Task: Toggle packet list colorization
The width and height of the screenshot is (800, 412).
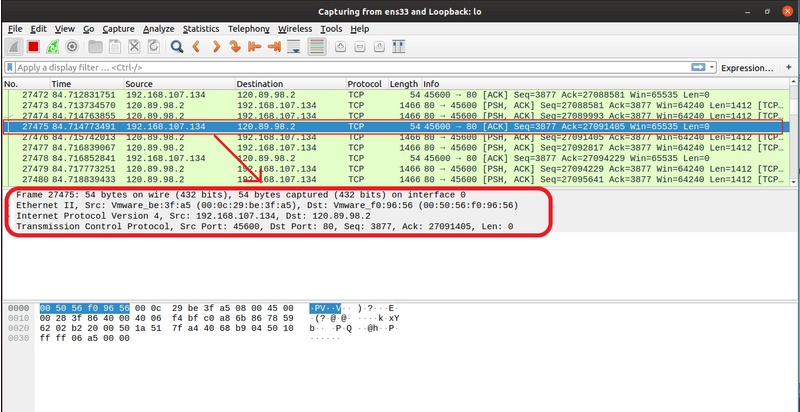Action: tap(316, 47)
